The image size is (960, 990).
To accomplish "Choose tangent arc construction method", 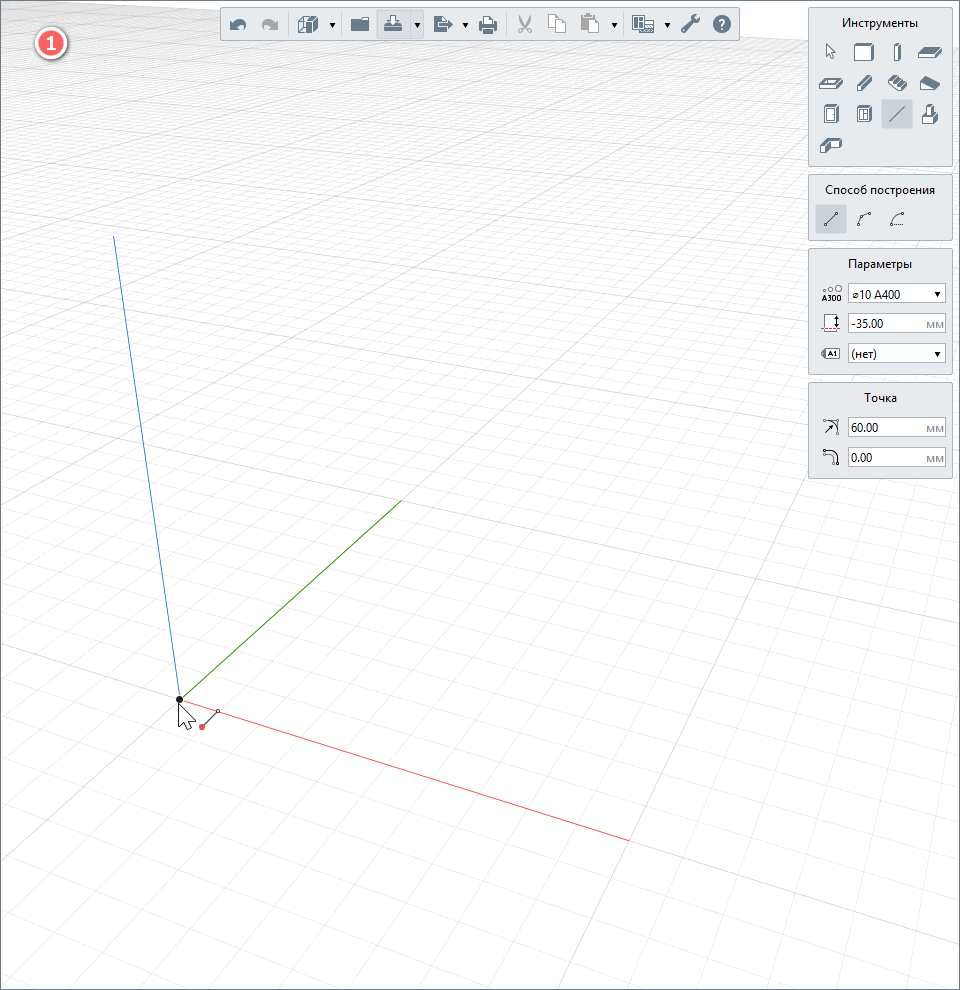I will pos(897,219).
